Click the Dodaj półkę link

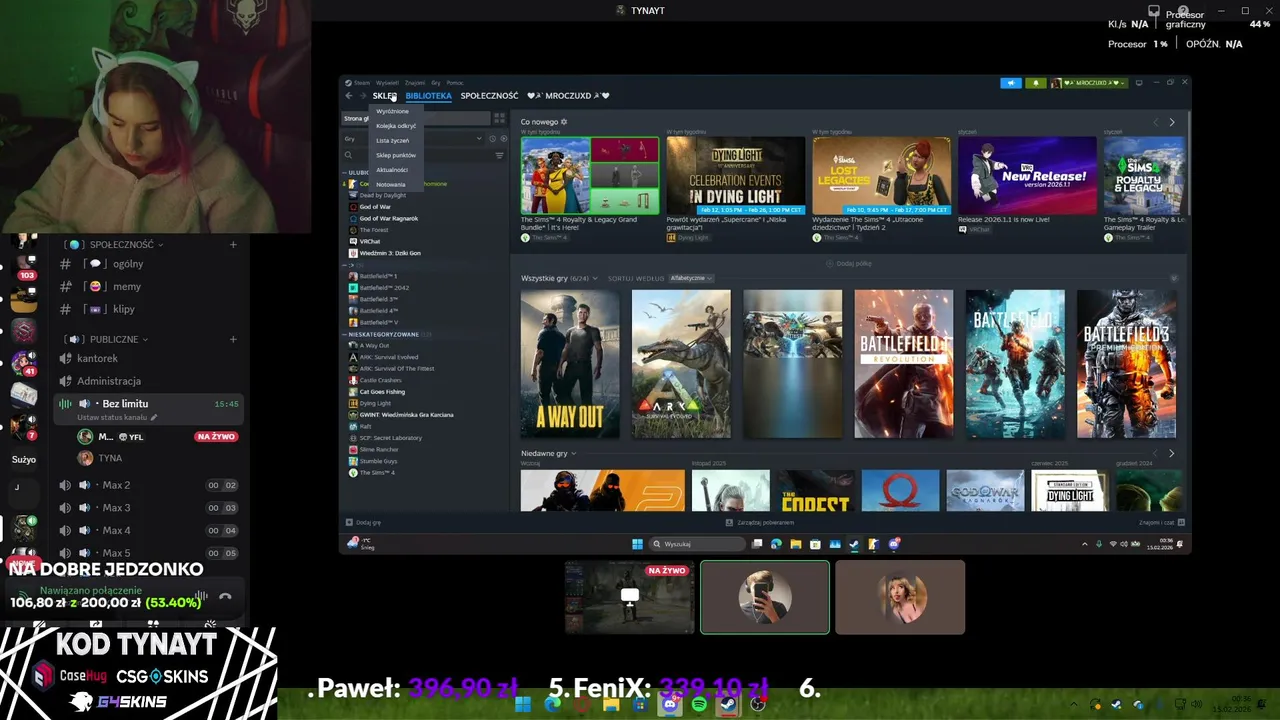pos(848,263)
